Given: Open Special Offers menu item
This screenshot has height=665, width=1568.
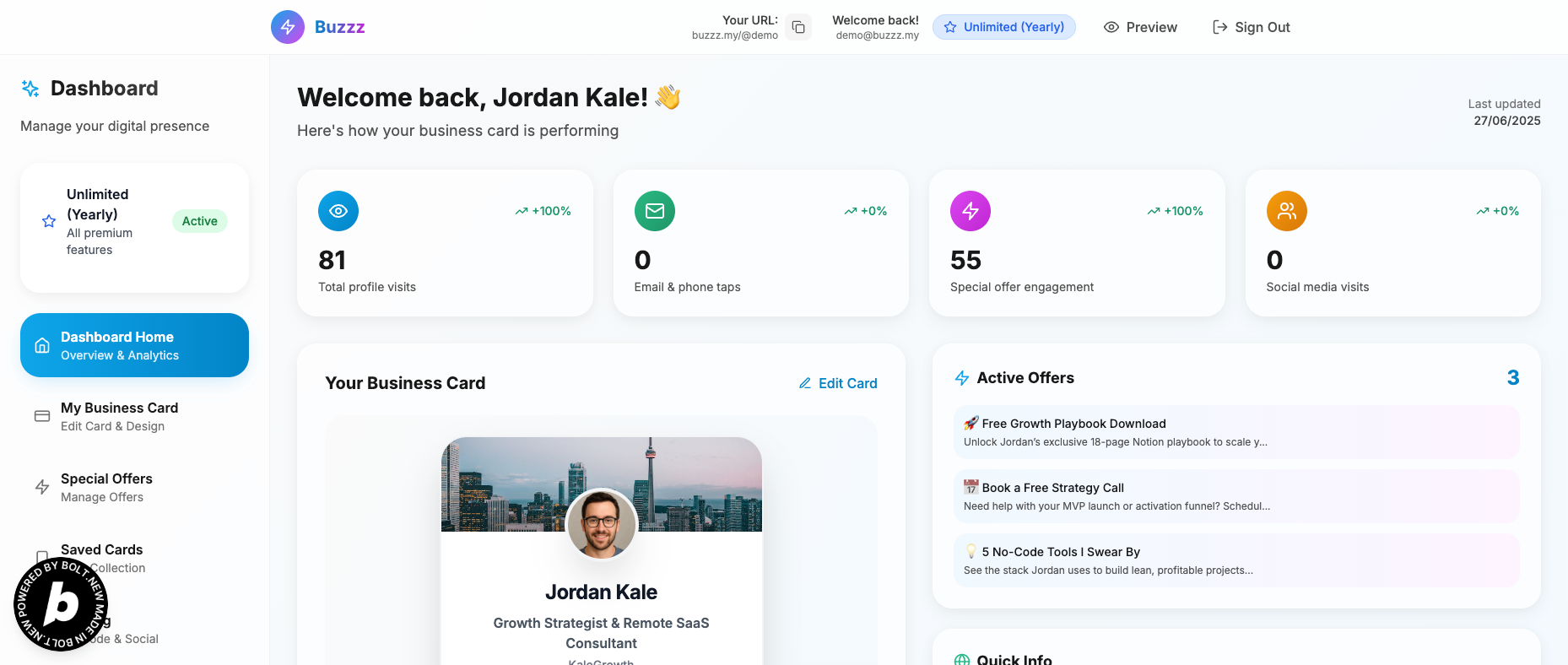Looking at the screenshot, I should pos(134,487).
